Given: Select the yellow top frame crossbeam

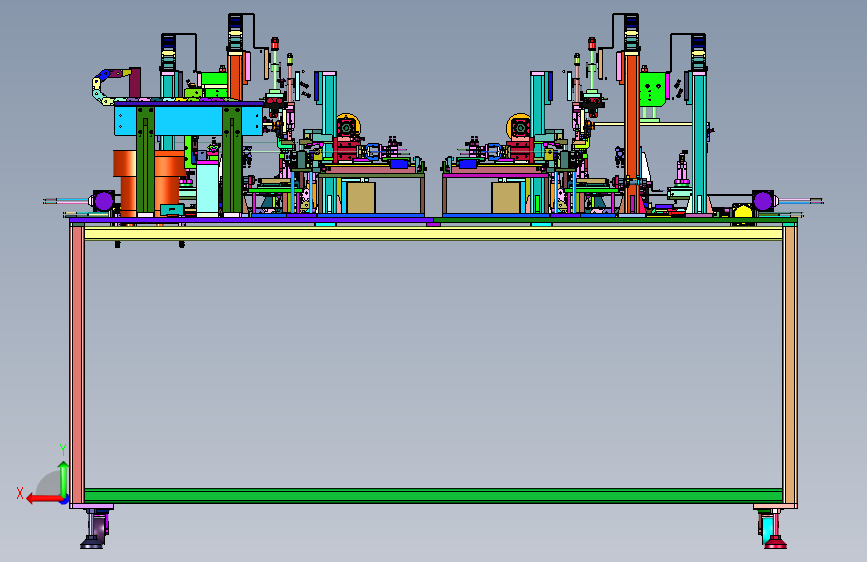Looking at the screenshot, I should click(x=434, y=233).
